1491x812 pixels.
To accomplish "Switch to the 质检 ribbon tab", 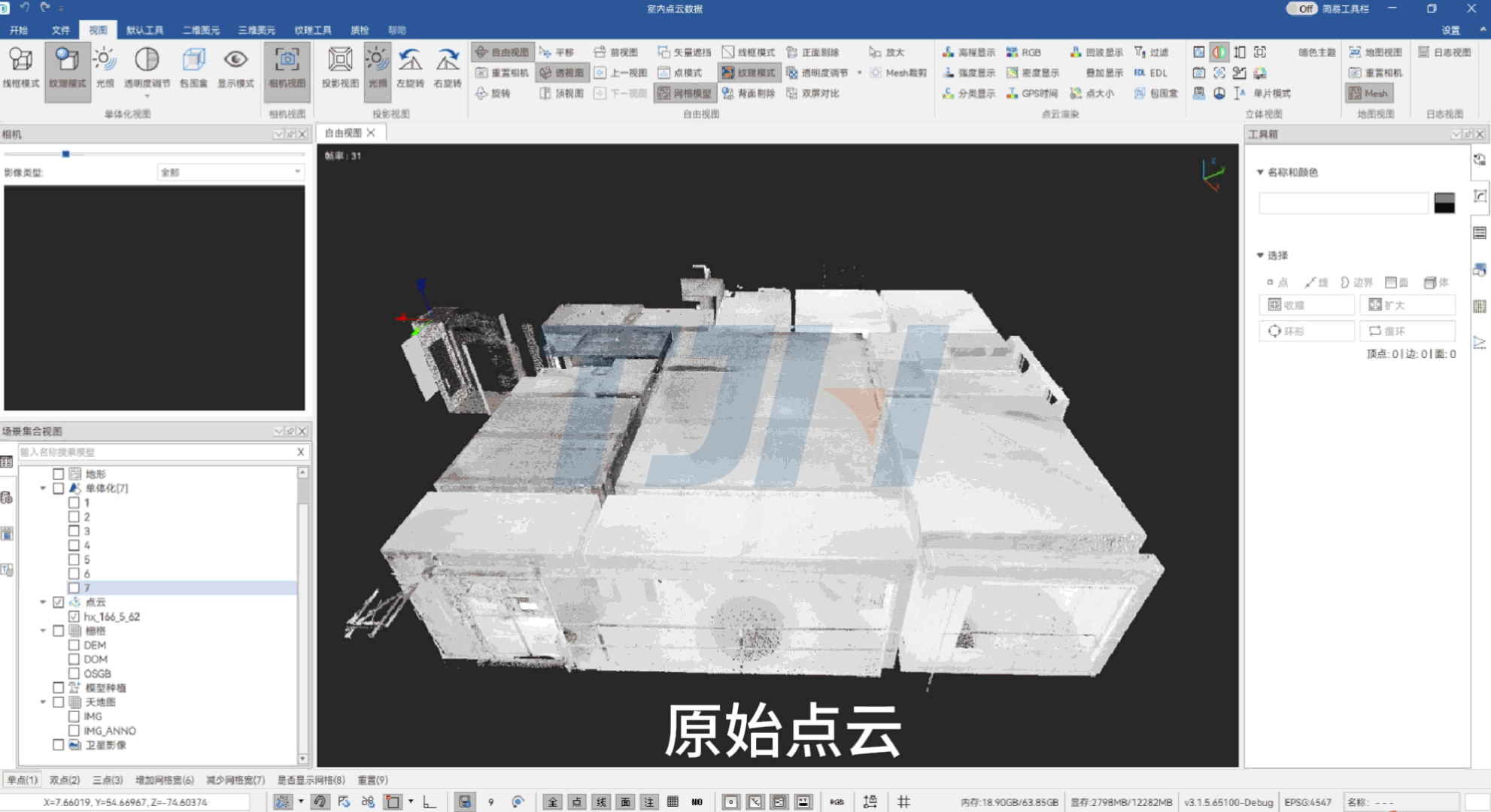I will pyautogui.click(x=360, y=30).
